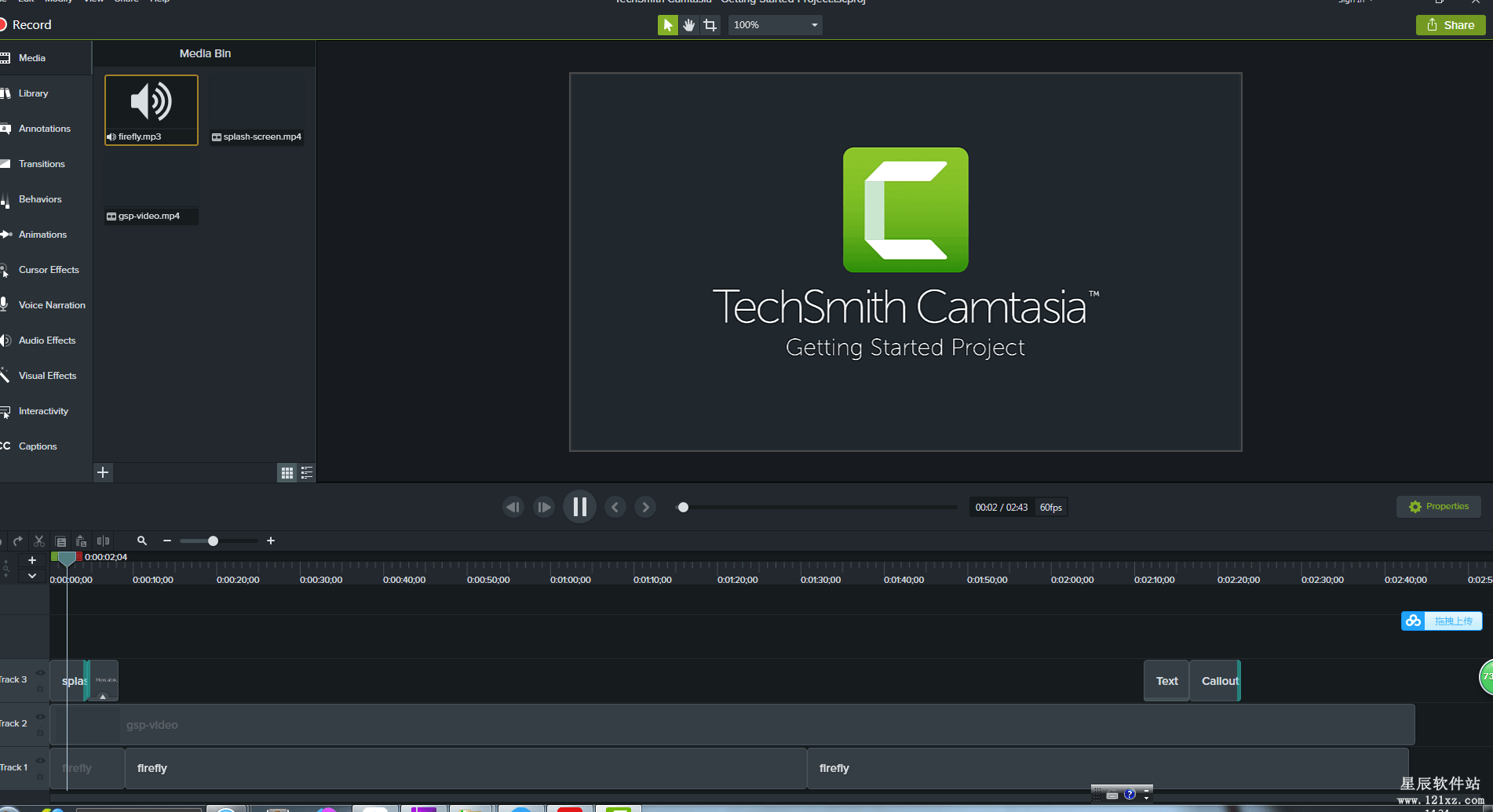The image size is (1493, 812).
Task: Open Visual Effects panel
Action: click(46, 376)
